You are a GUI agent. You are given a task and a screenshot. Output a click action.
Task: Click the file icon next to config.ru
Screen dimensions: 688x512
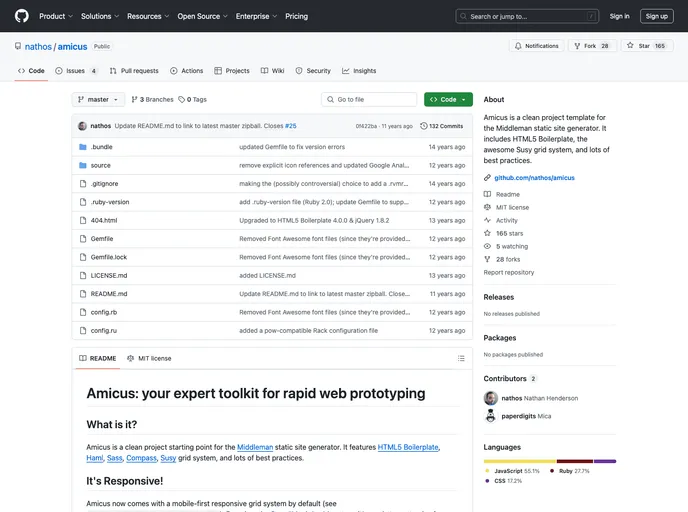tap(82, 330)
